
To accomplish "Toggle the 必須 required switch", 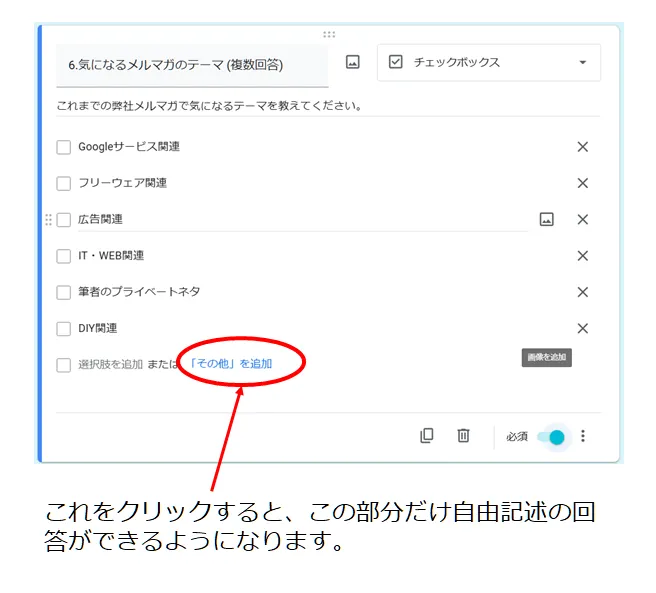I will tap(550, 437).
